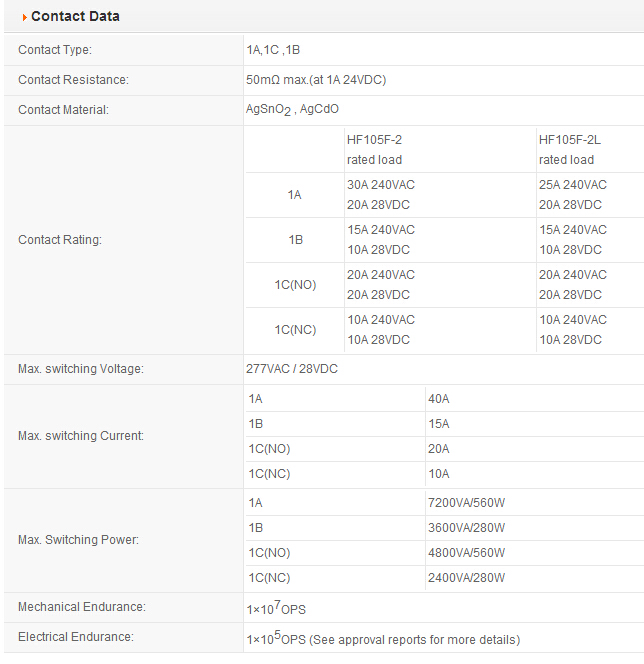Click the HF105F-2L rated load header

[x=569, y=150]
